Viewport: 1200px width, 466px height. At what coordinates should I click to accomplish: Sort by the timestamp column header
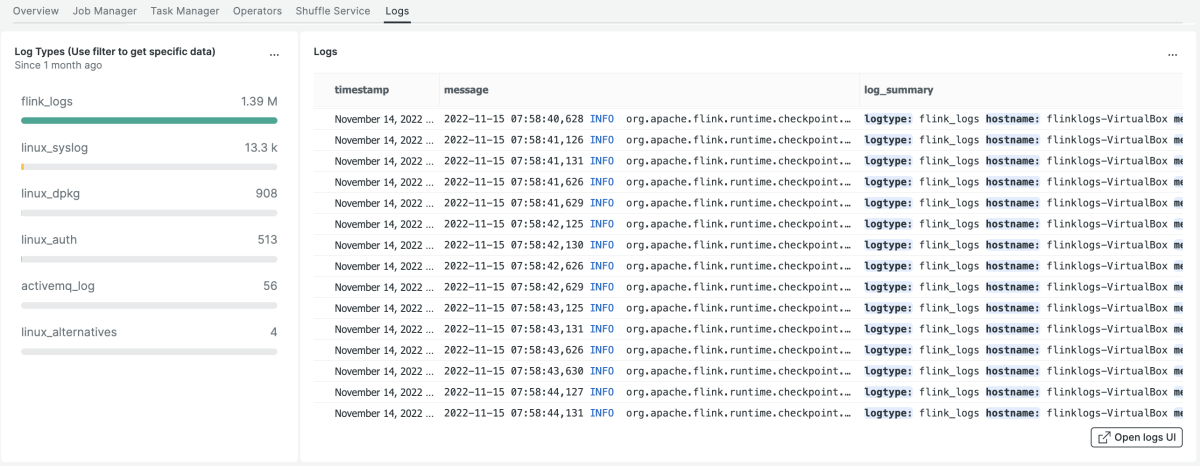361,90
